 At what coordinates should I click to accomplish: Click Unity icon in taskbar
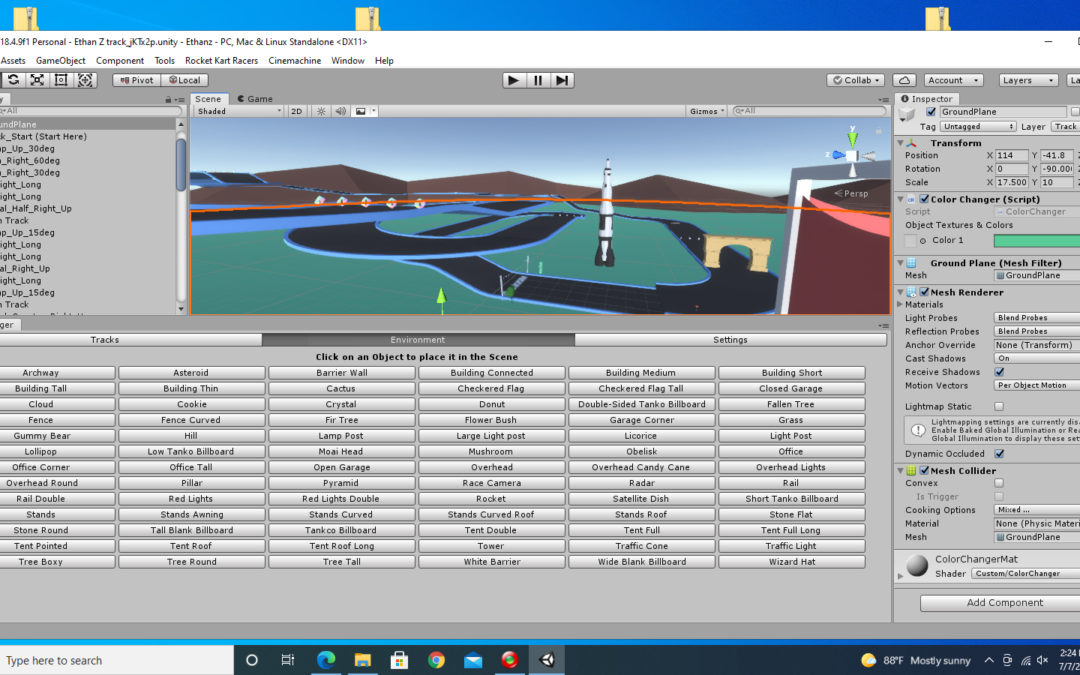tap(547, 660)
